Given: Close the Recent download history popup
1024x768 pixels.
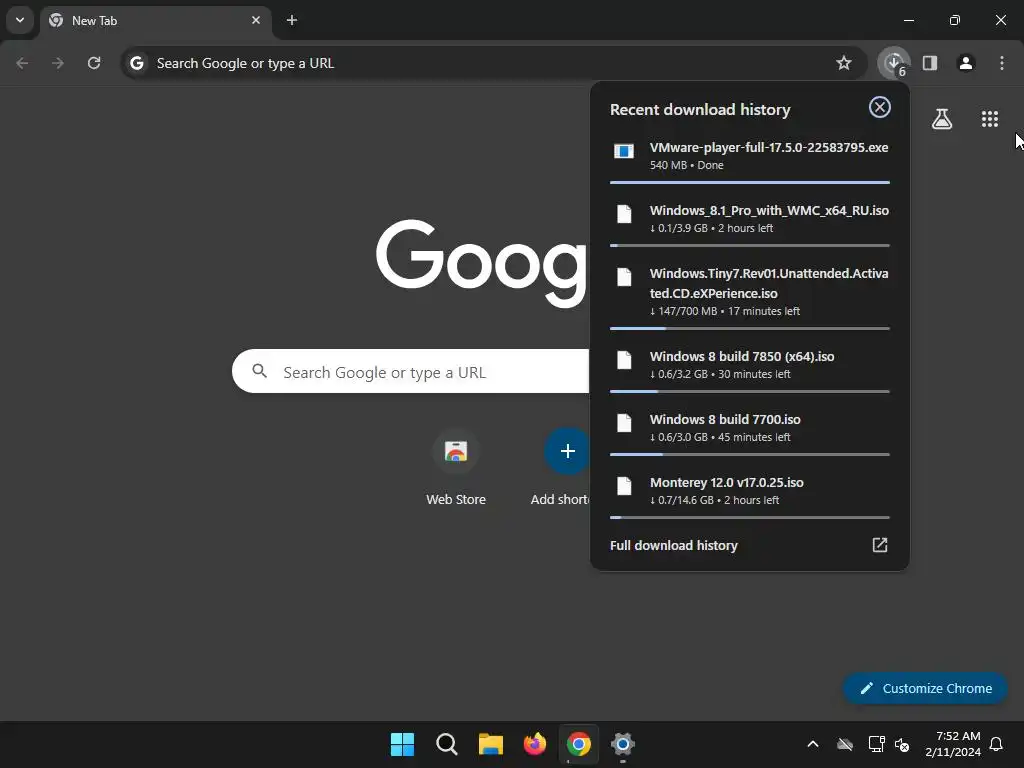Looking at the screenshot, I should 880,107.
